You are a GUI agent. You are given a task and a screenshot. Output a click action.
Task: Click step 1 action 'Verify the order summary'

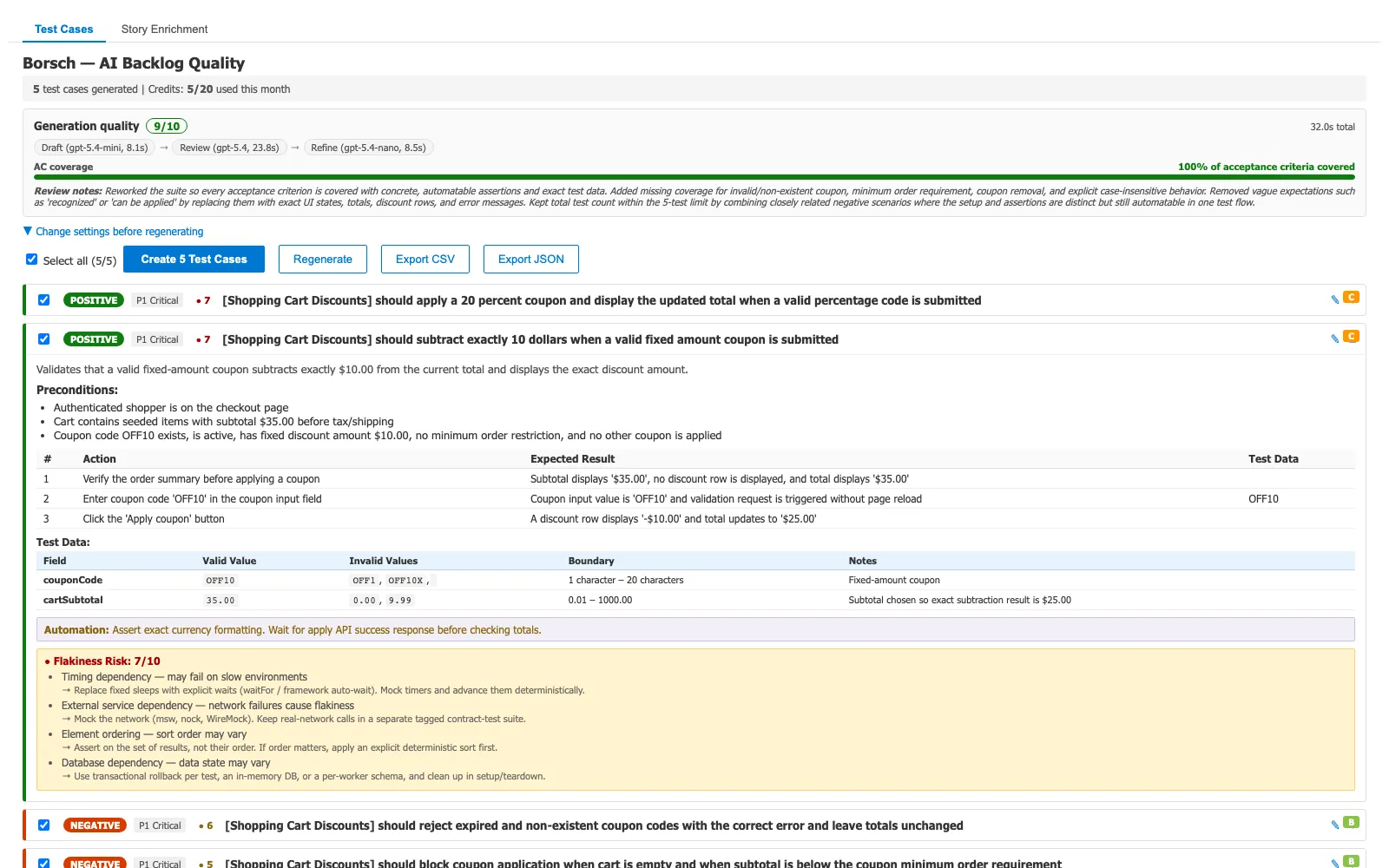(201, 479)
